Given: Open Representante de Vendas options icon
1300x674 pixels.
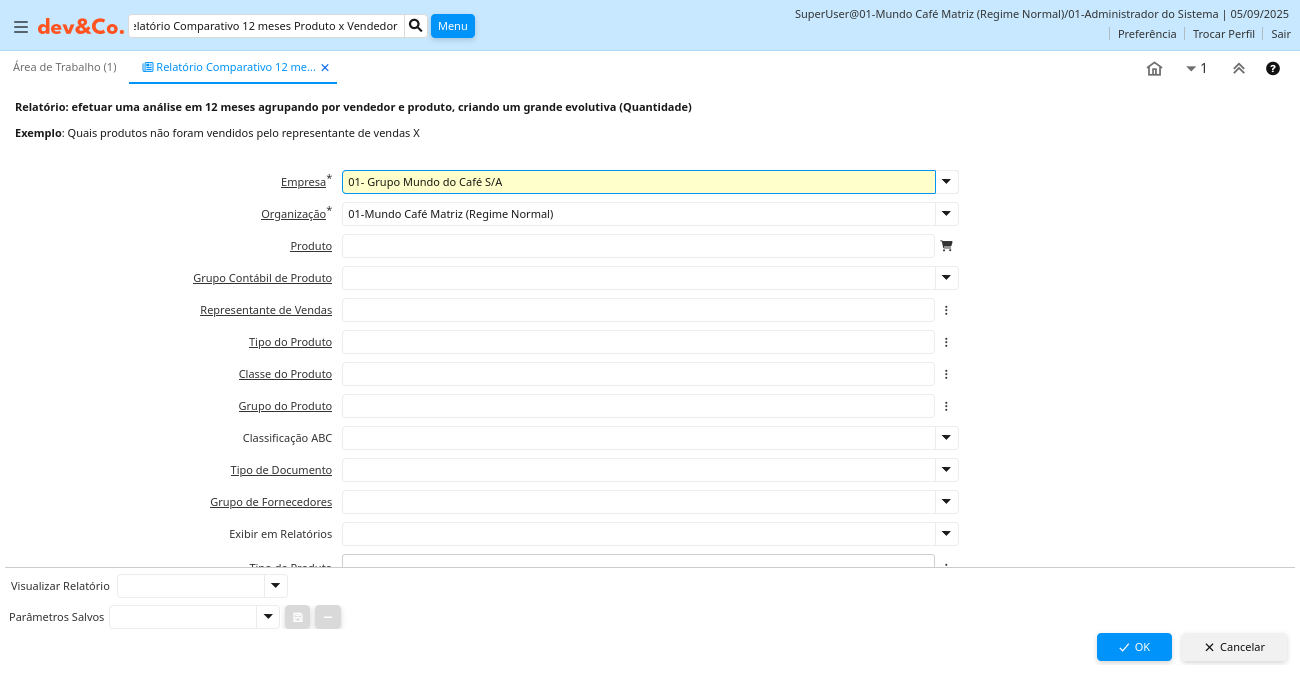Looking at the screenshot, I should coord(946,310).
